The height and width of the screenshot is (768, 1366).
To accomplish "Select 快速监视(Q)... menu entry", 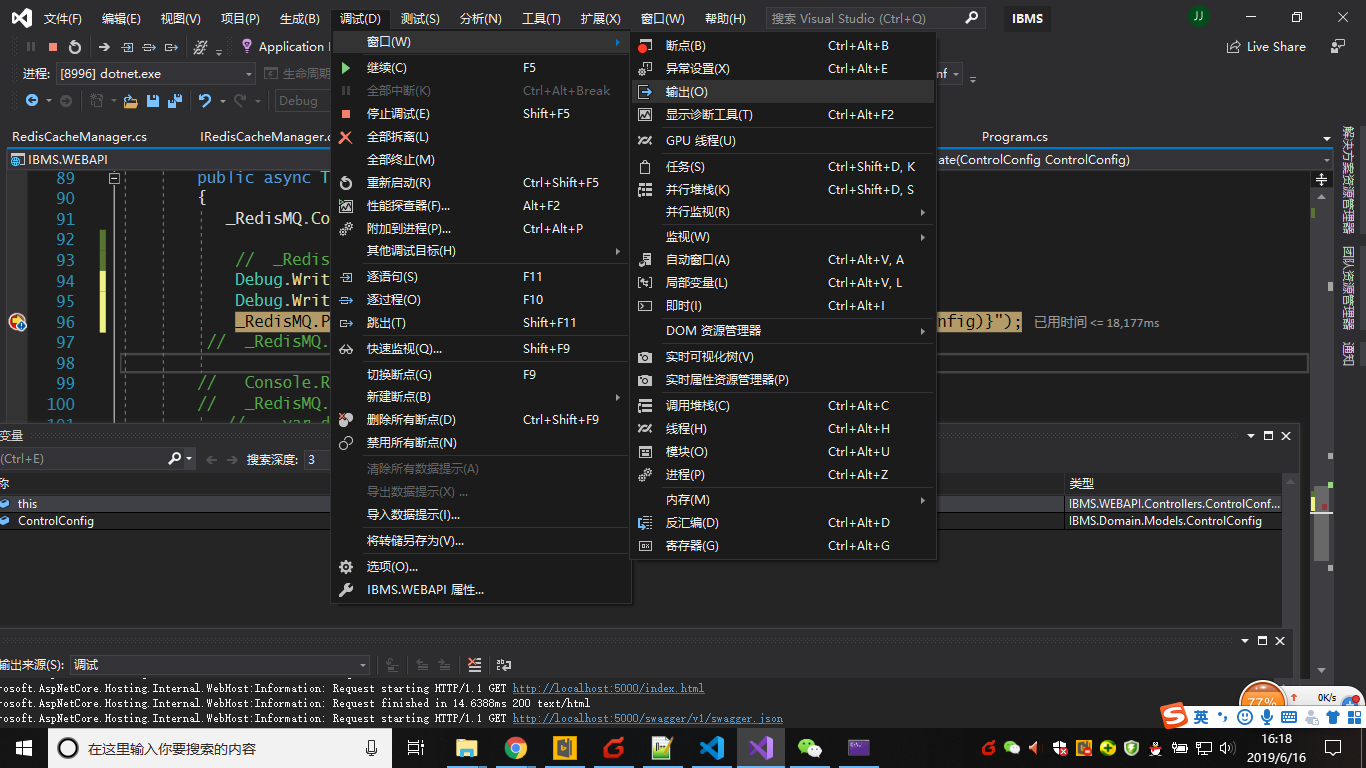I will [480, 349].
